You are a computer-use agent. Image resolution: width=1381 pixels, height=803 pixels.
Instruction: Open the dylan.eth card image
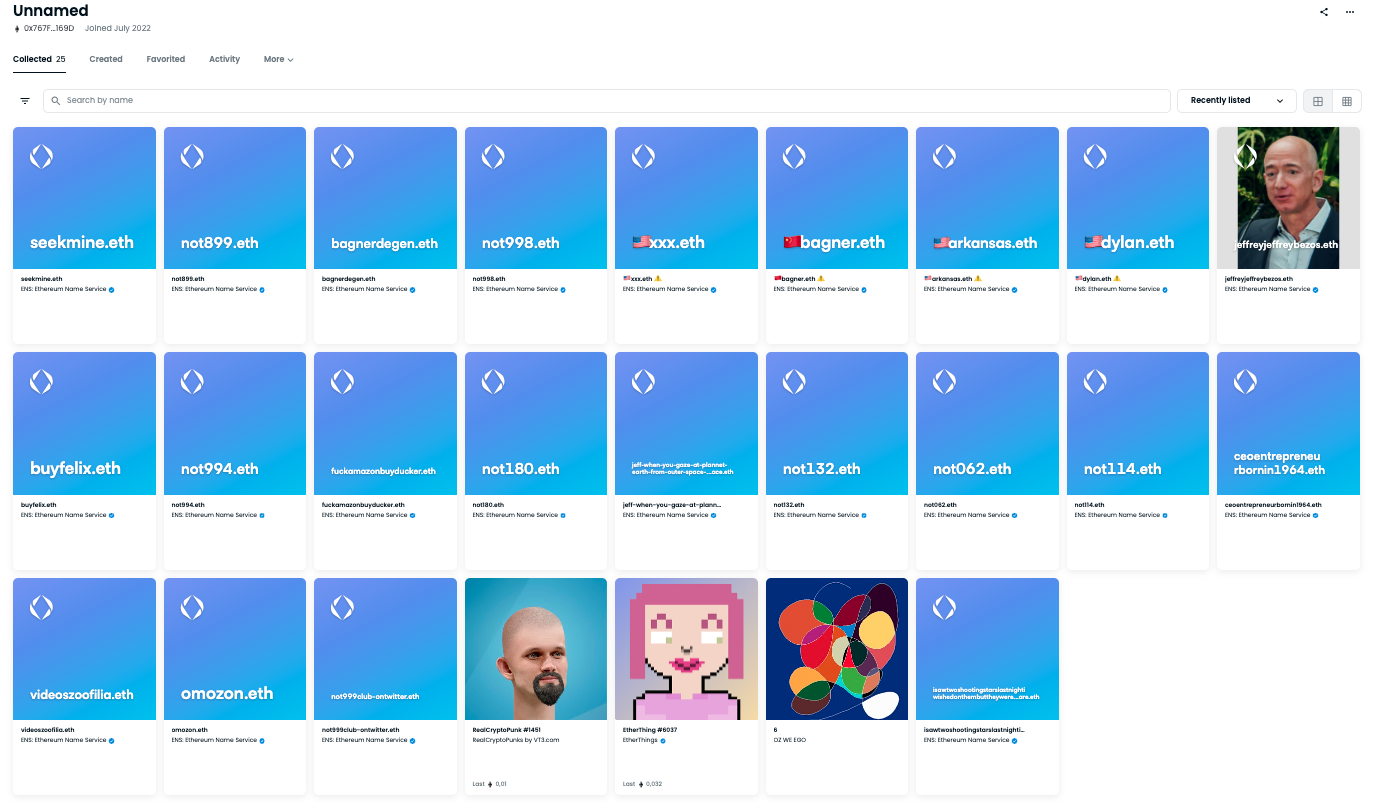[x=1138, y=198]
